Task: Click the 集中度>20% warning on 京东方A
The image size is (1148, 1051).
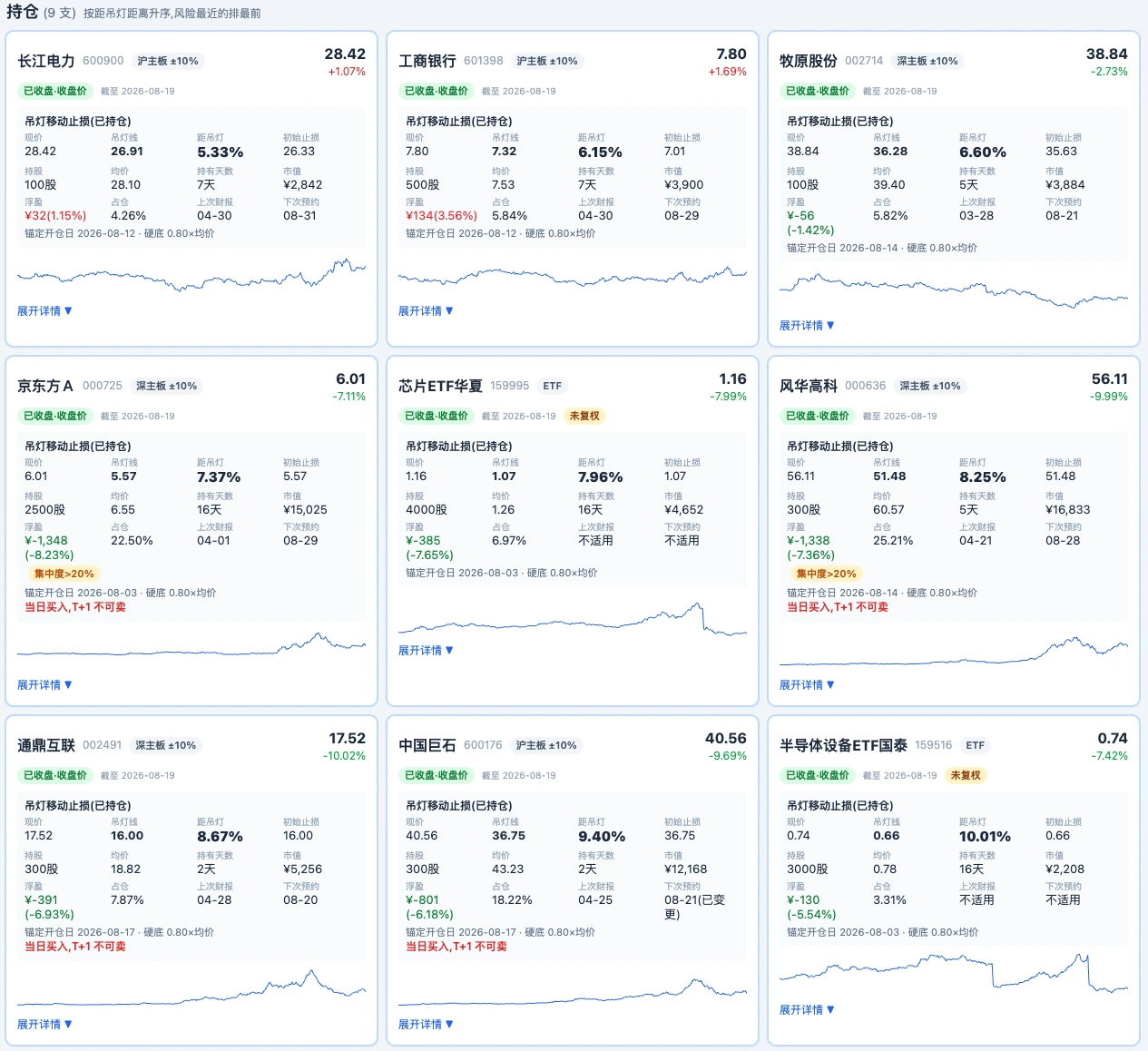Action: [64, 574]
